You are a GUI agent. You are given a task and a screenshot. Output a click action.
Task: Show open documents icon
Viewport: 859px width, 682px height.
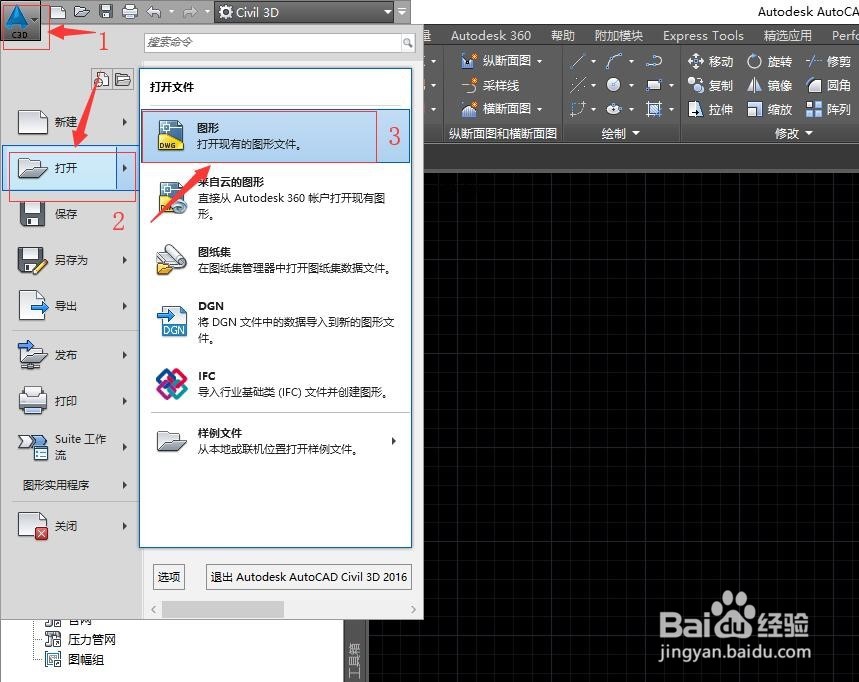(123, 79)
